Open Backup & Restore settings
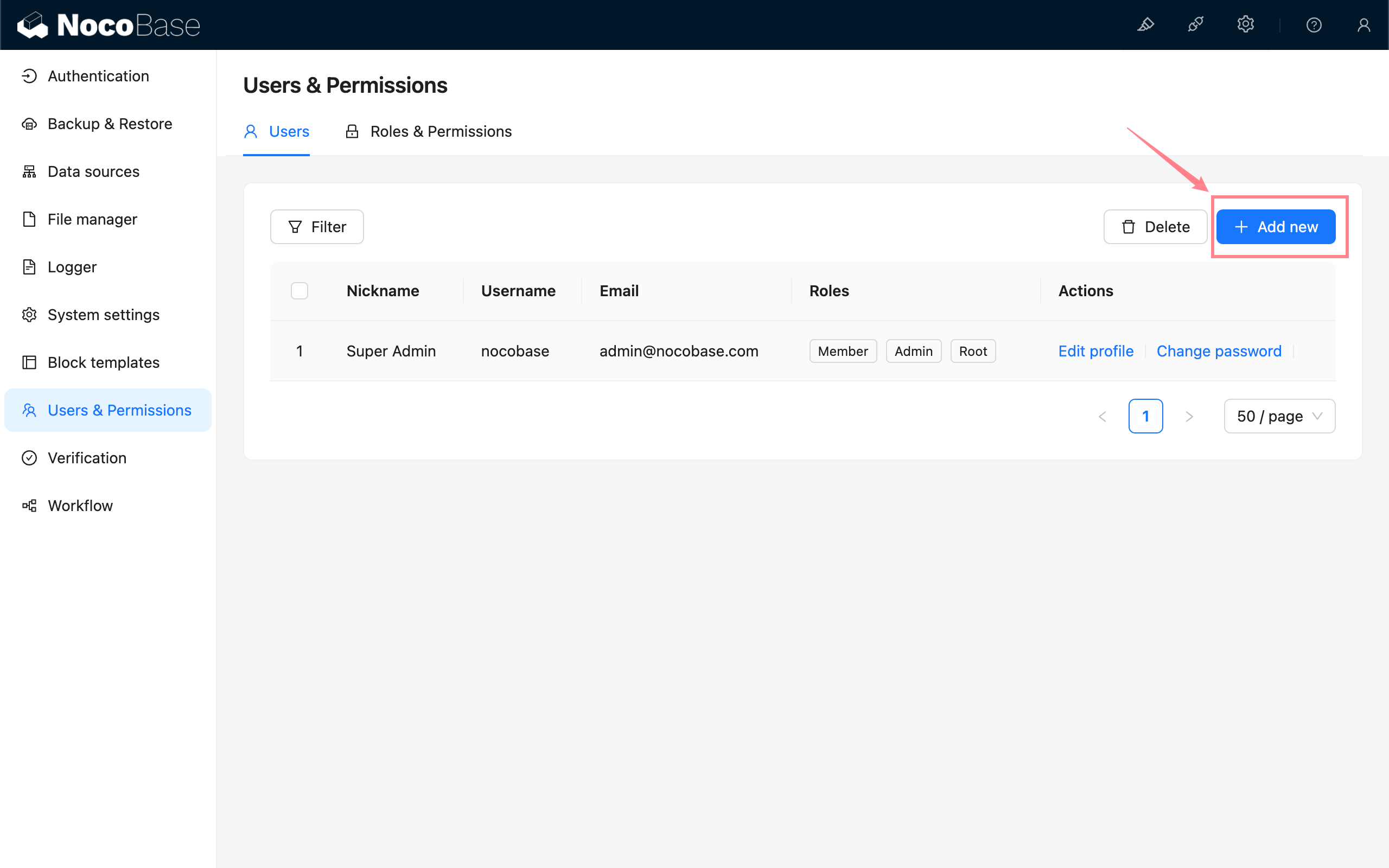Screen dimensions: 1389x868 [x=109, y=124]
